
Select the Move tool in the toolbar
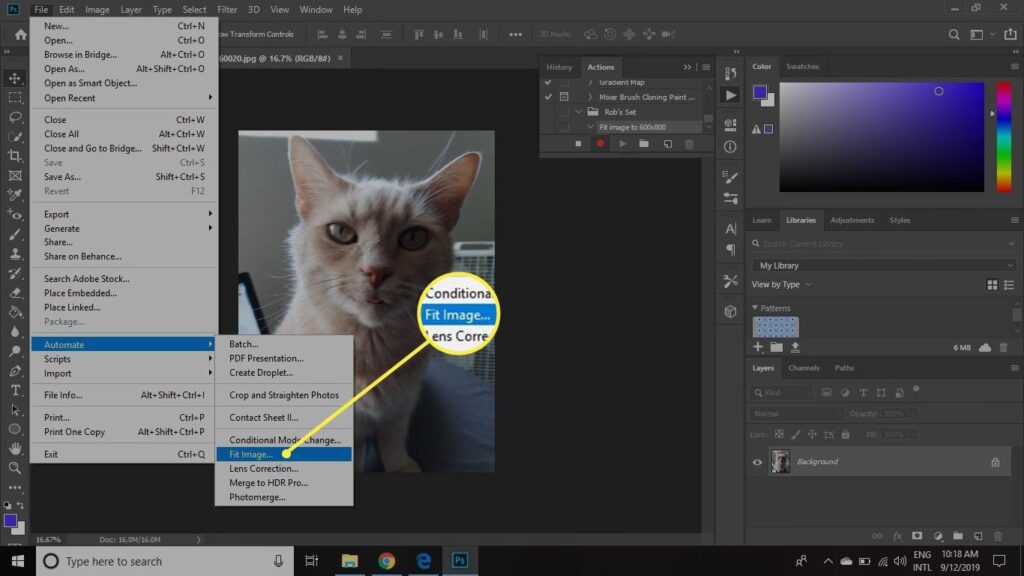tap(15, 78)
